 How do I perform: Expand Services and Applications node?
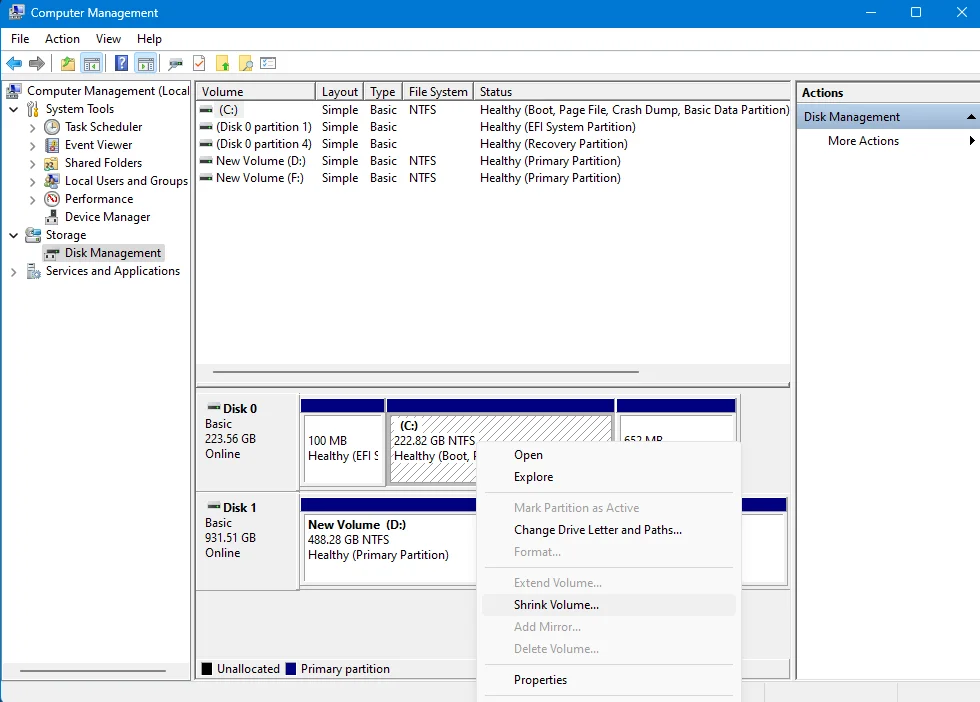tap(13, 272)
